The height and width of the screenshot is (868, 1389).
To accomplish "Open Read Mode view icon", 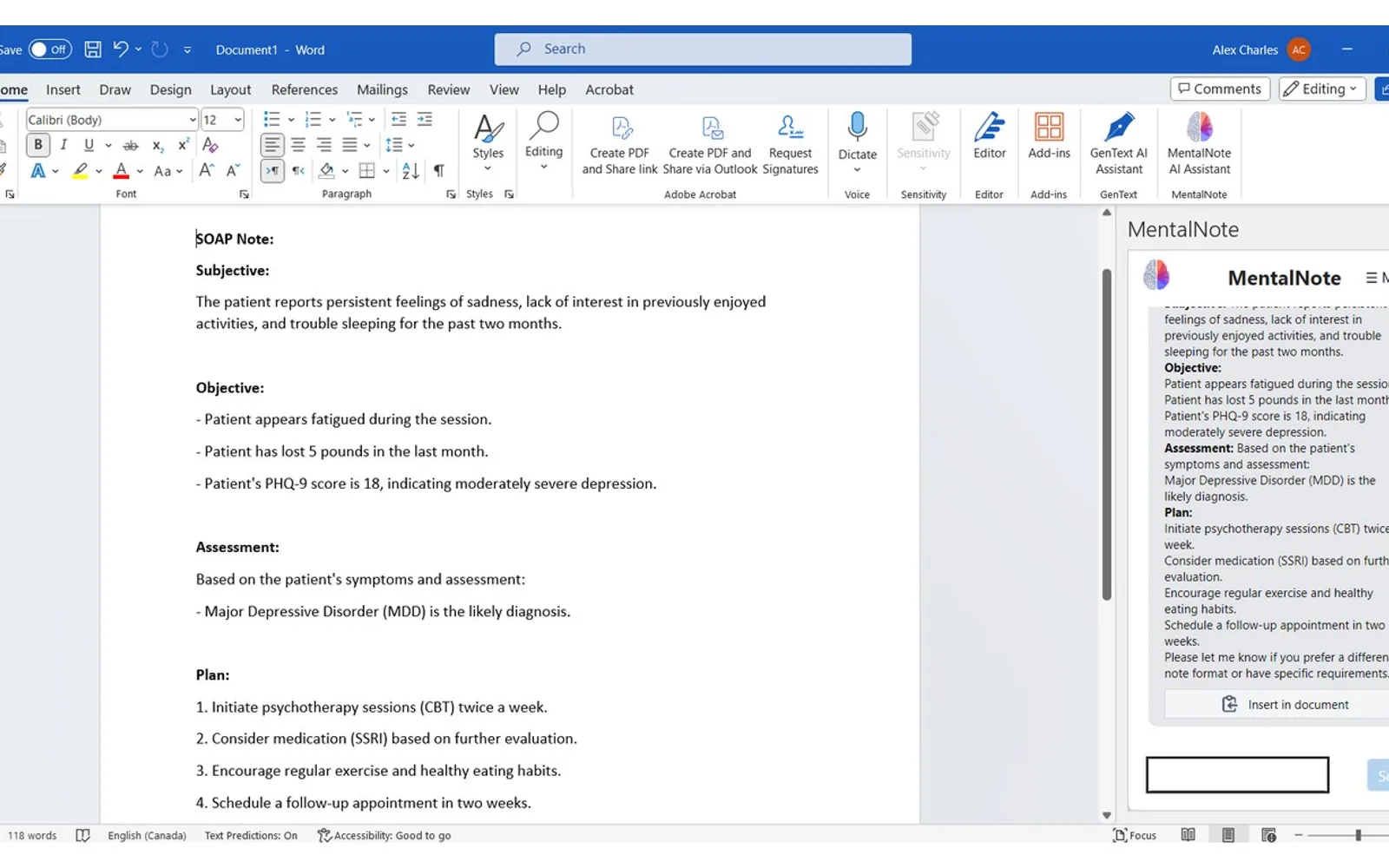I will 1188,835.
